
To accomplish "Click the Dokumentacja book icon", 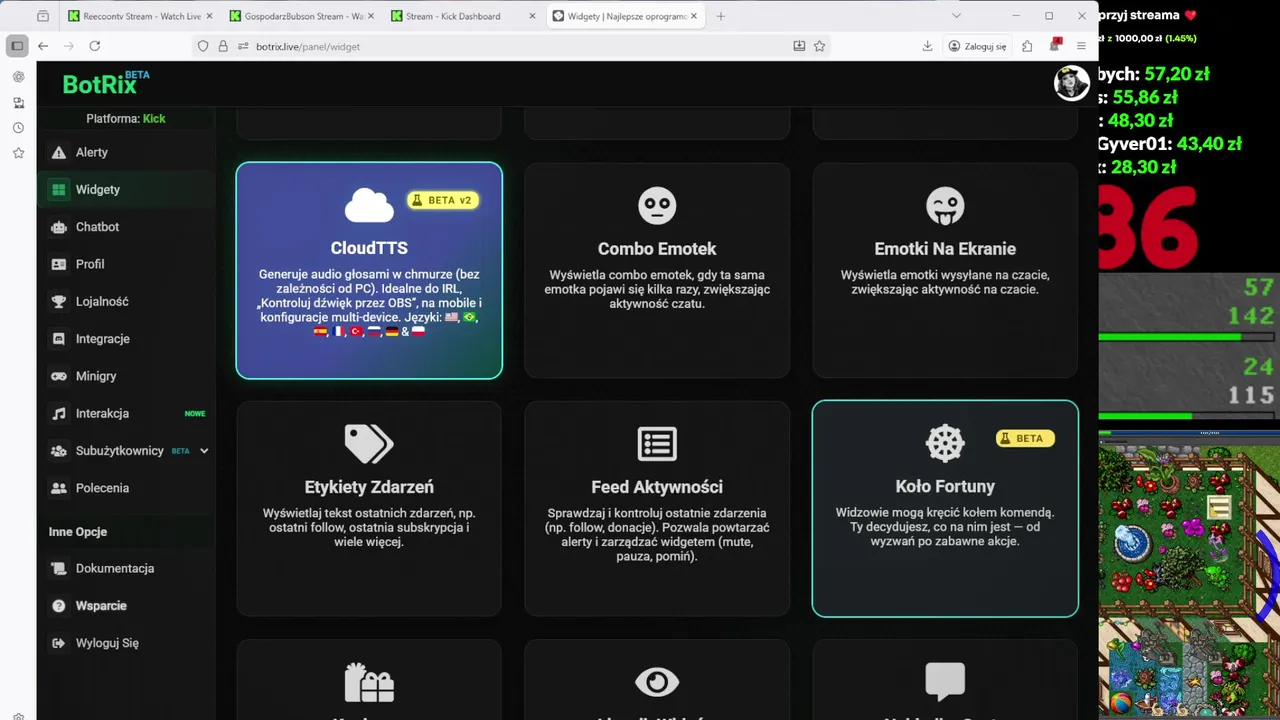I will pos(58,568).
